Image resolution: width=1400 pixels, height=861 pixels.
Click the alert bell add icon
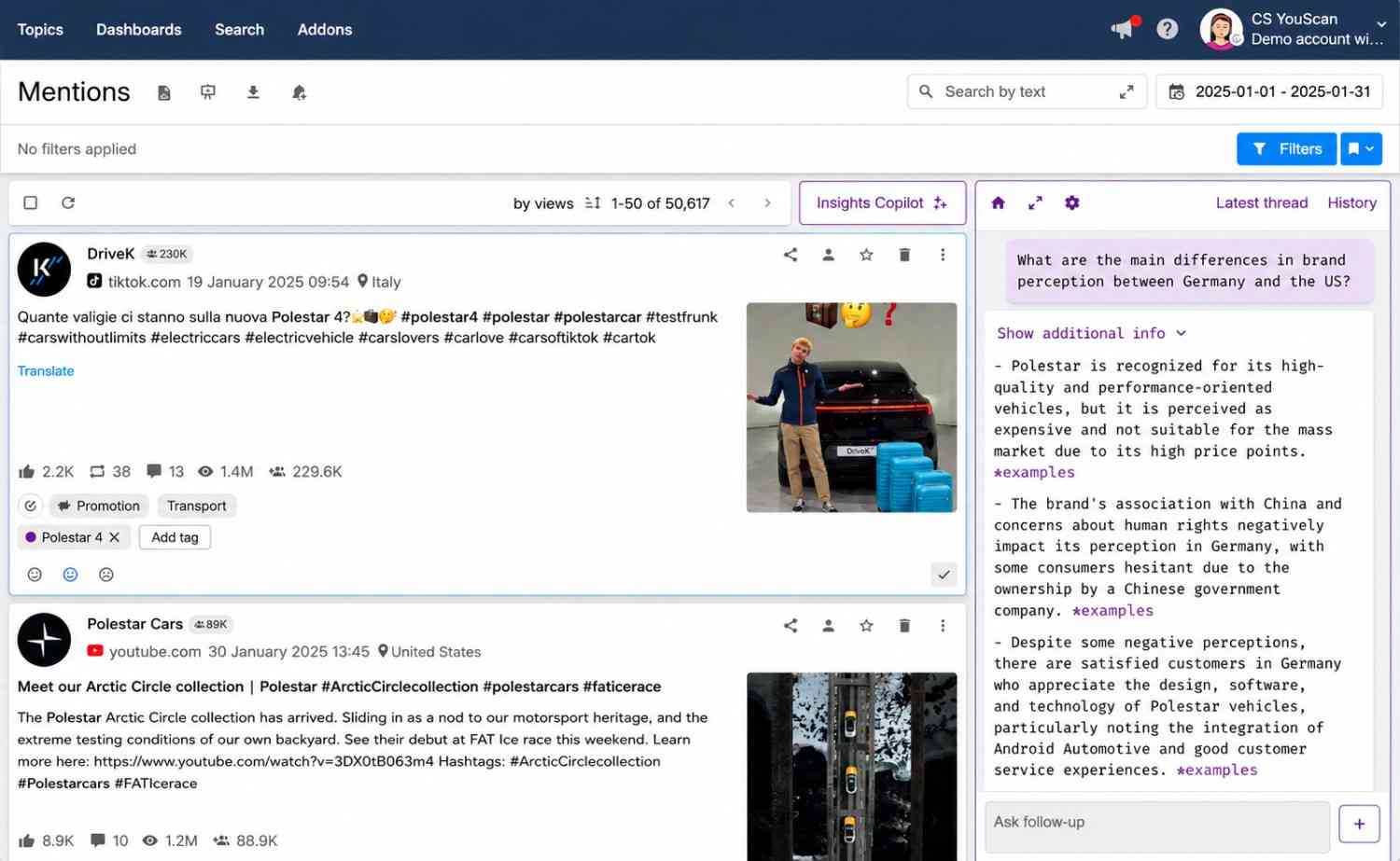tap(299, 92)
